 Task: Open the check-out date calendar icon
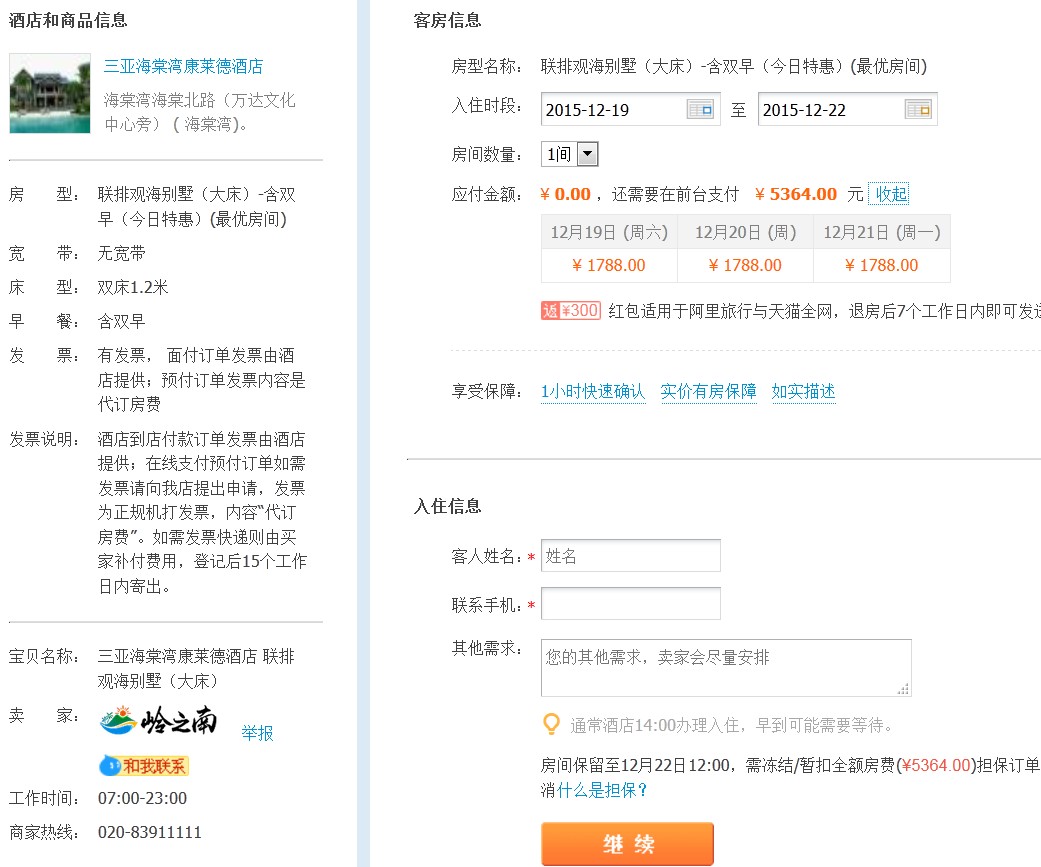pos(918,110)
